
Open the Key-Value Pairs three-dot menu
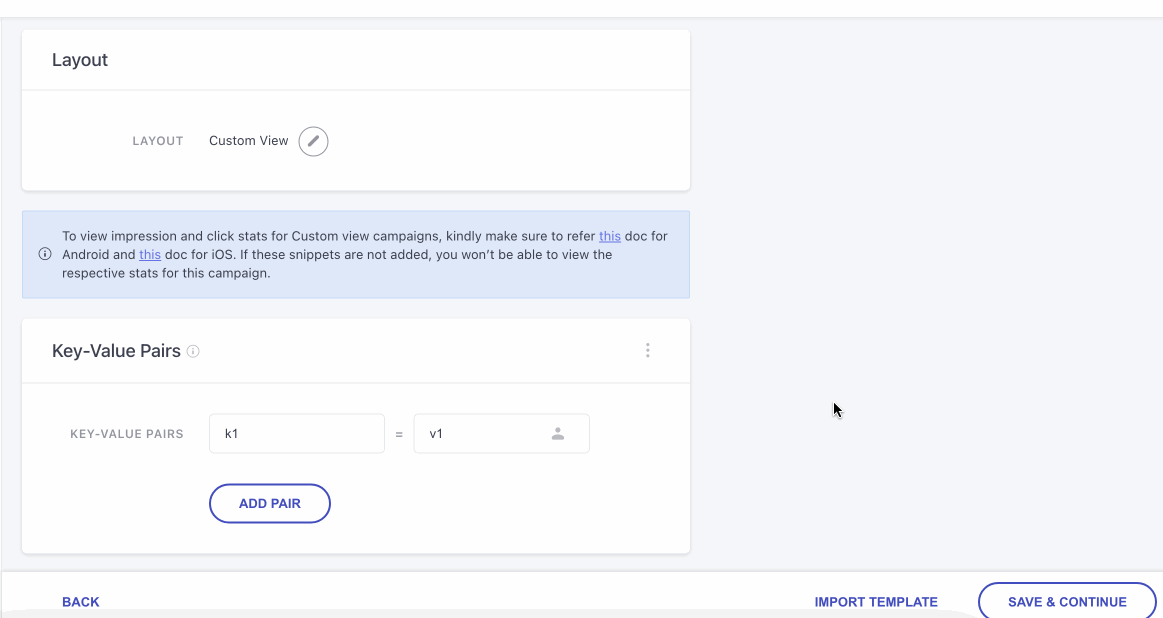[647, 350]
